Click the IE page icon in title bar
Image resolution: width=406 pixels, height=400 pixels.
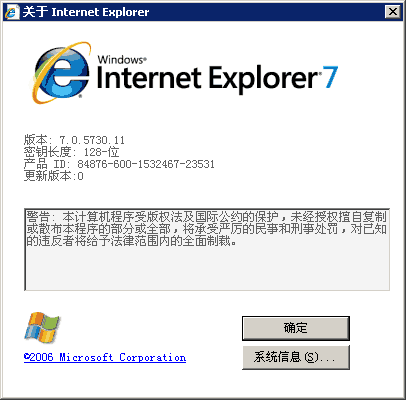pos(12,12)
